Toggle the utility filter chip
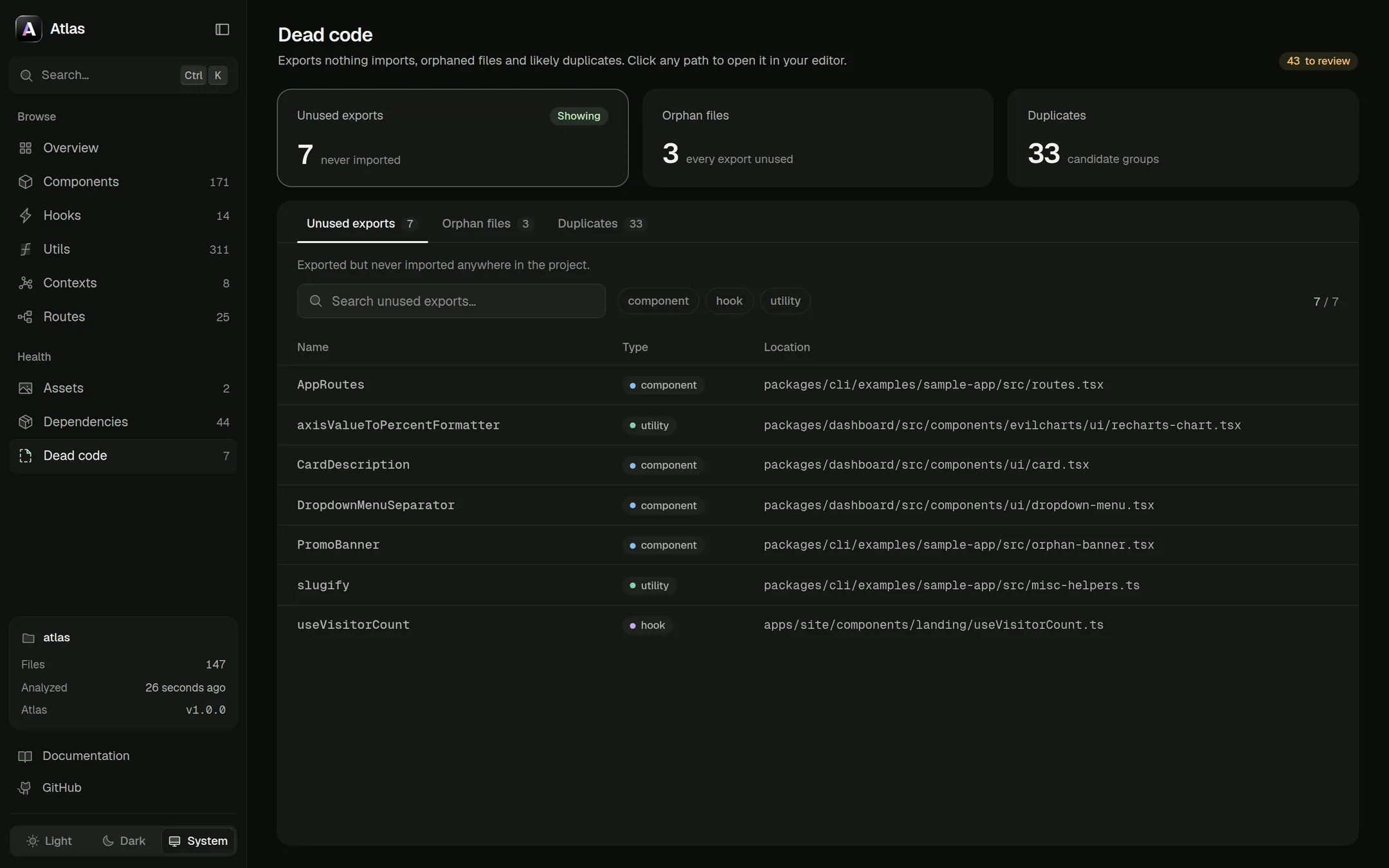The image size is (1389, 868). pos(785,301)
